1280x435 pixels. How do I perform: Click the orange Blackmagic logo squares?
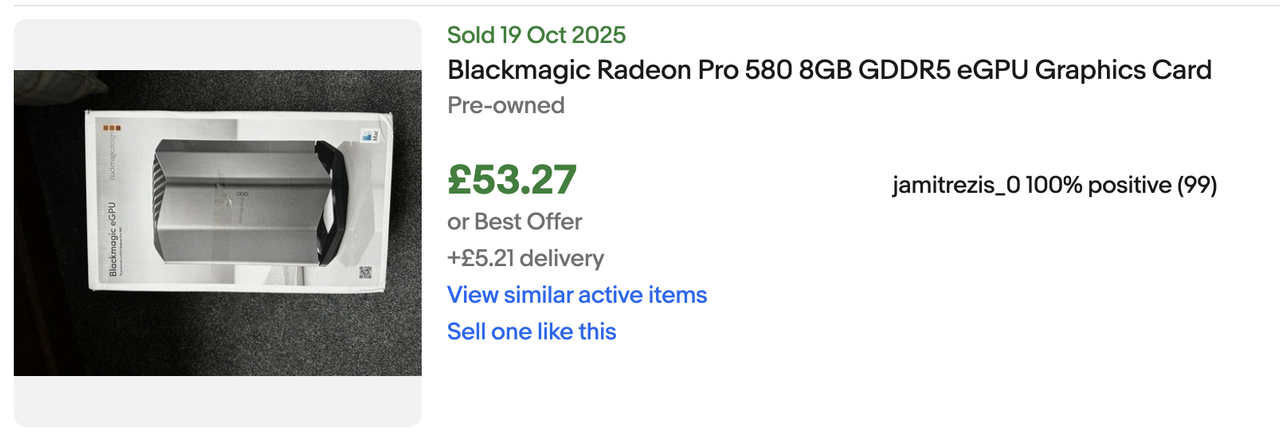click(x=110, y=128)
